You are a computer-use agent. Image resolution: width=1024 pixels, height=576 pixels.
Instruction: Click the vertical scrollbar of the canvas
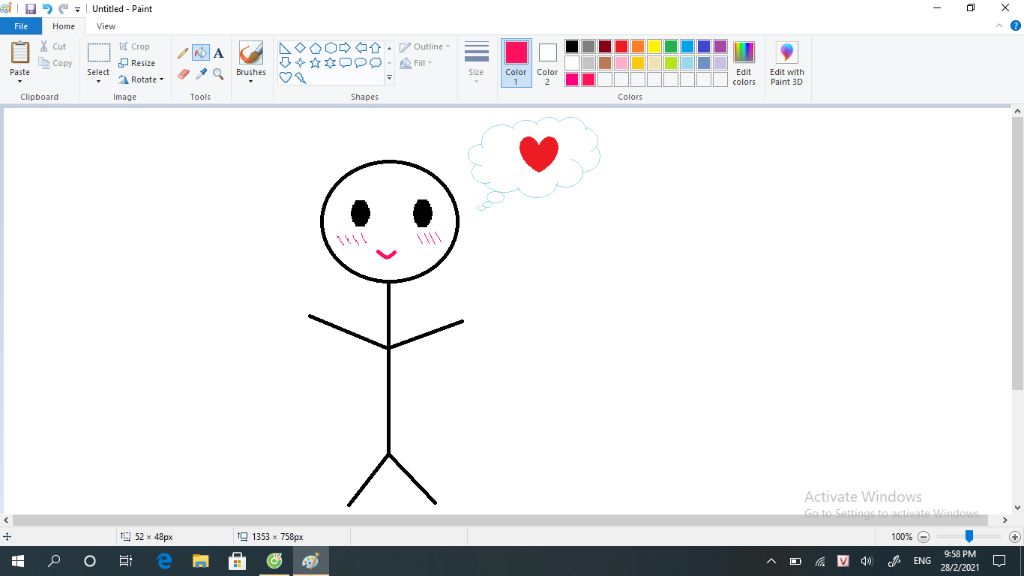coord(1017,255)
